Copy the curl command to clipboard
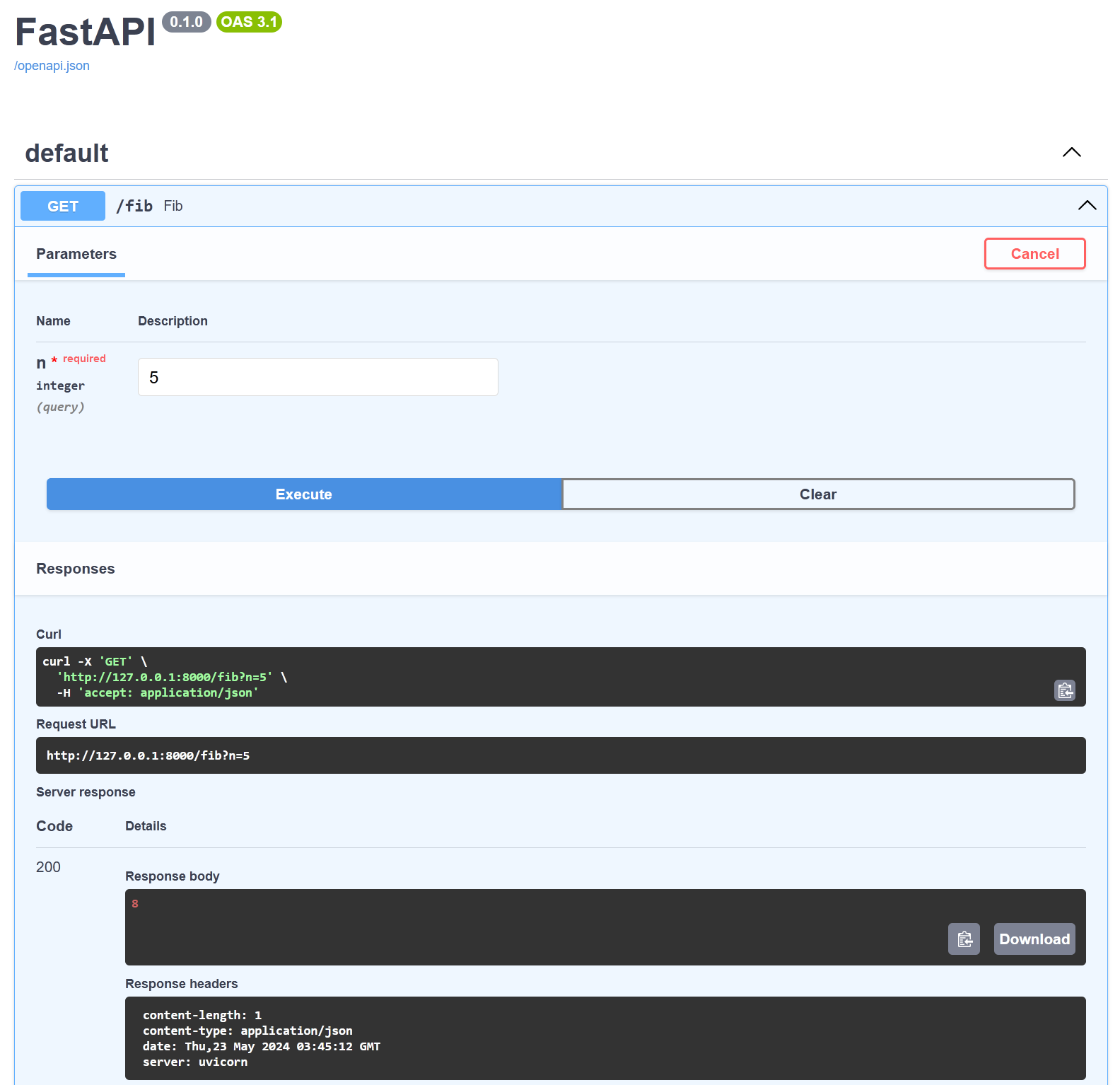Screen dimensions: 1120x1085 1065,690
